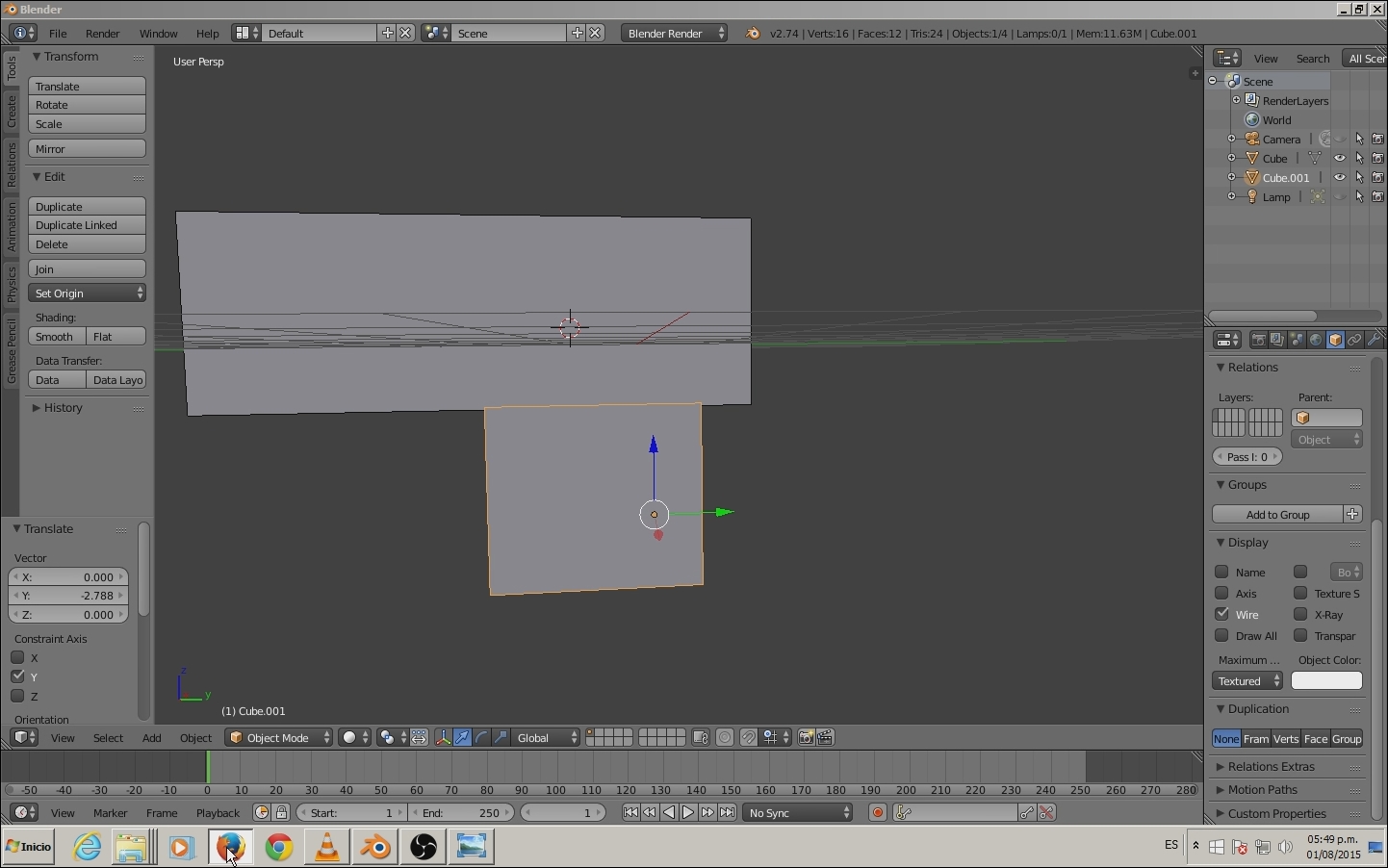The height and width of the screenshot is (868, 1388).
Task: Click the Modifiers wrench icon
Action: (1375, 341)
